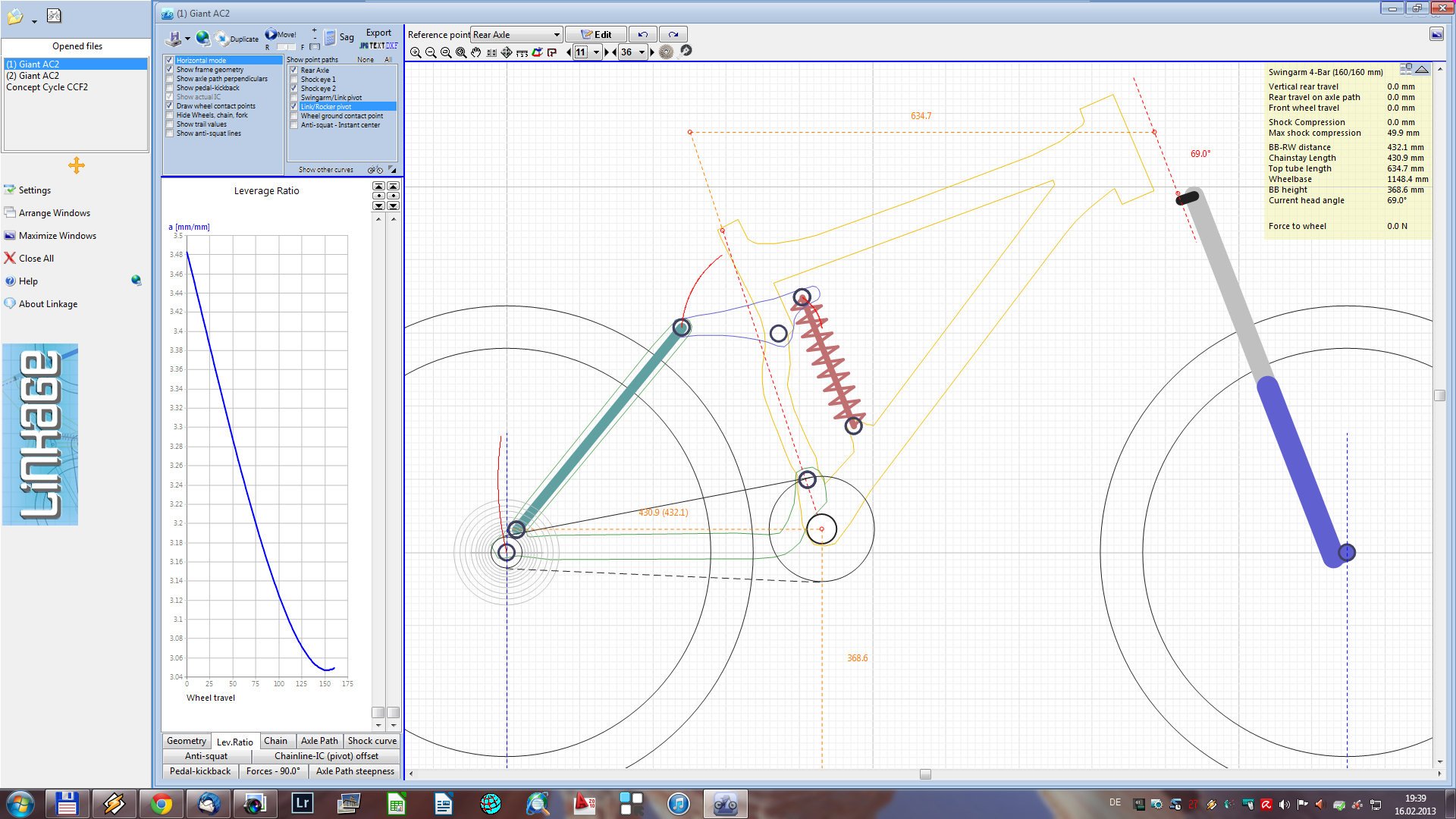The height and width of the screenshot is (819, 1456).
Task: Open the Save button dropdown arrow
Action: click(x=187, y=38)
